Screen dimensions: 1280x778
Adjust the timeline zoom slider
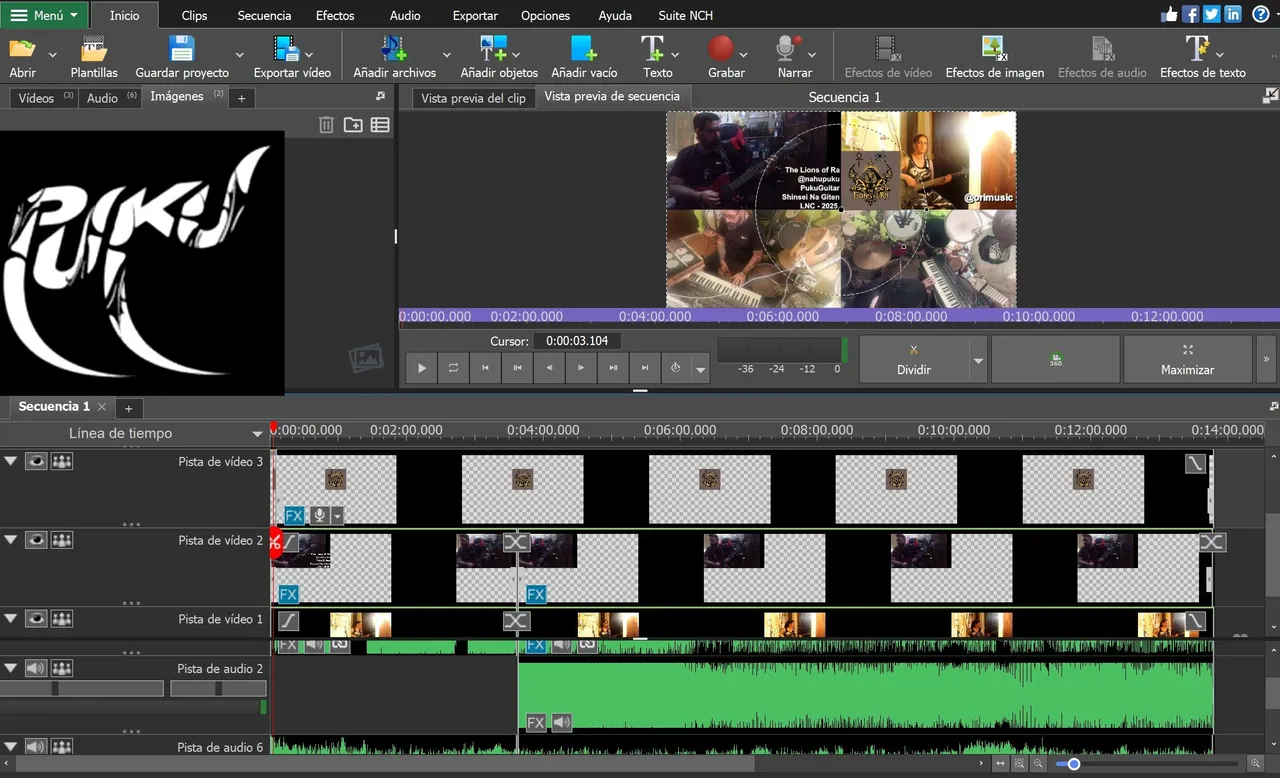(x=1073, y=764)
